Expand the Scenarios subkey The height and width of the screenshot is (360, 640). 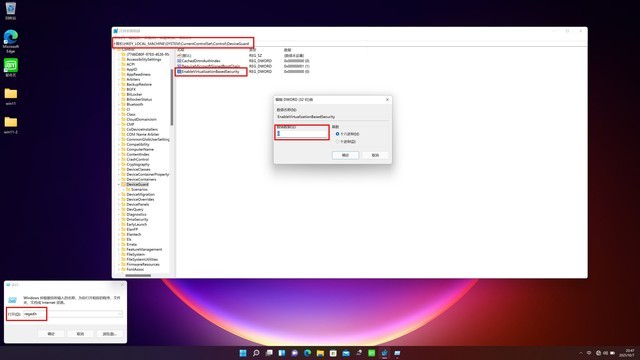click(123, 189)
